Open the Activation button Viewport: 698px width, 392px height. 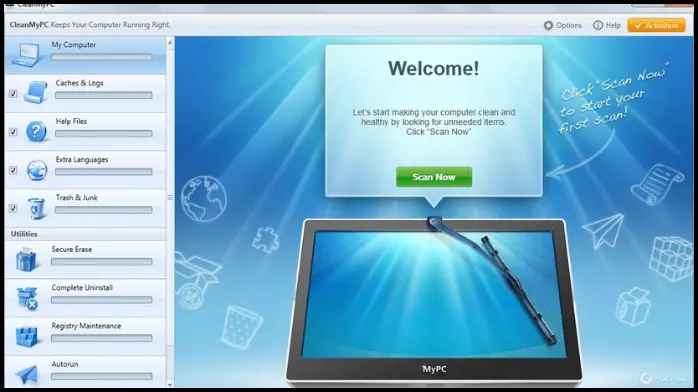point(656,25)
